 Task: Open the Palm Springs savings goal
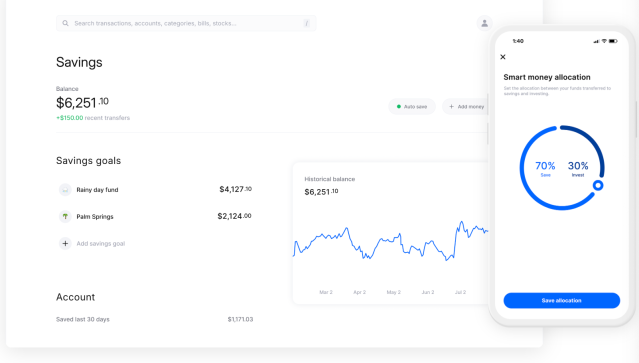(x=155, y=216)
